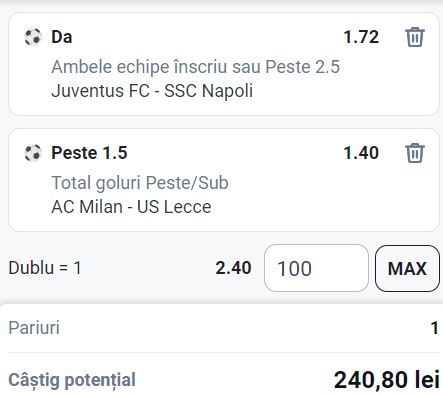Click the Total goluri Peste/Sub market label
The width and height of the screenshot is (443, 395).
click(140, 183)
